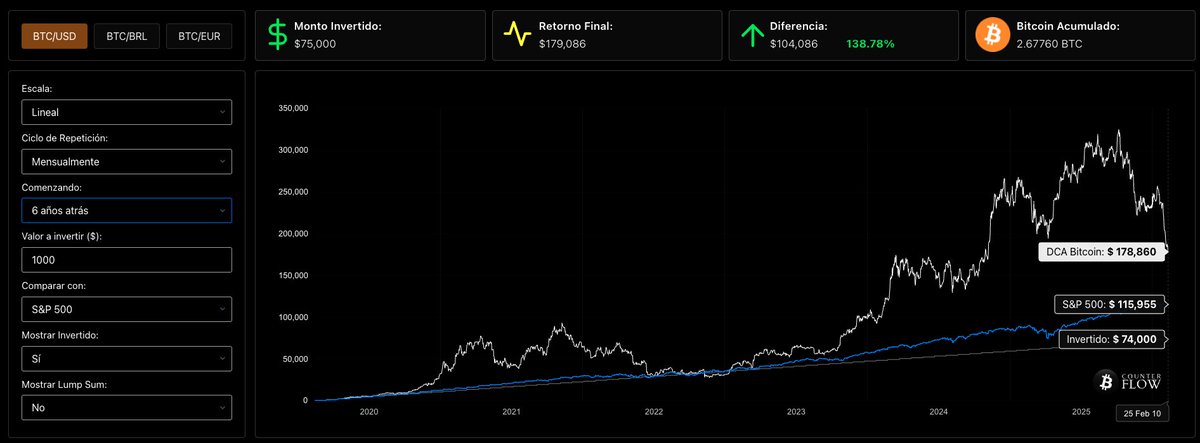Click the $104,086 Diferencia value
Image resolution: width=1200 pixels, height=443 pixels.
pos(794,45)
